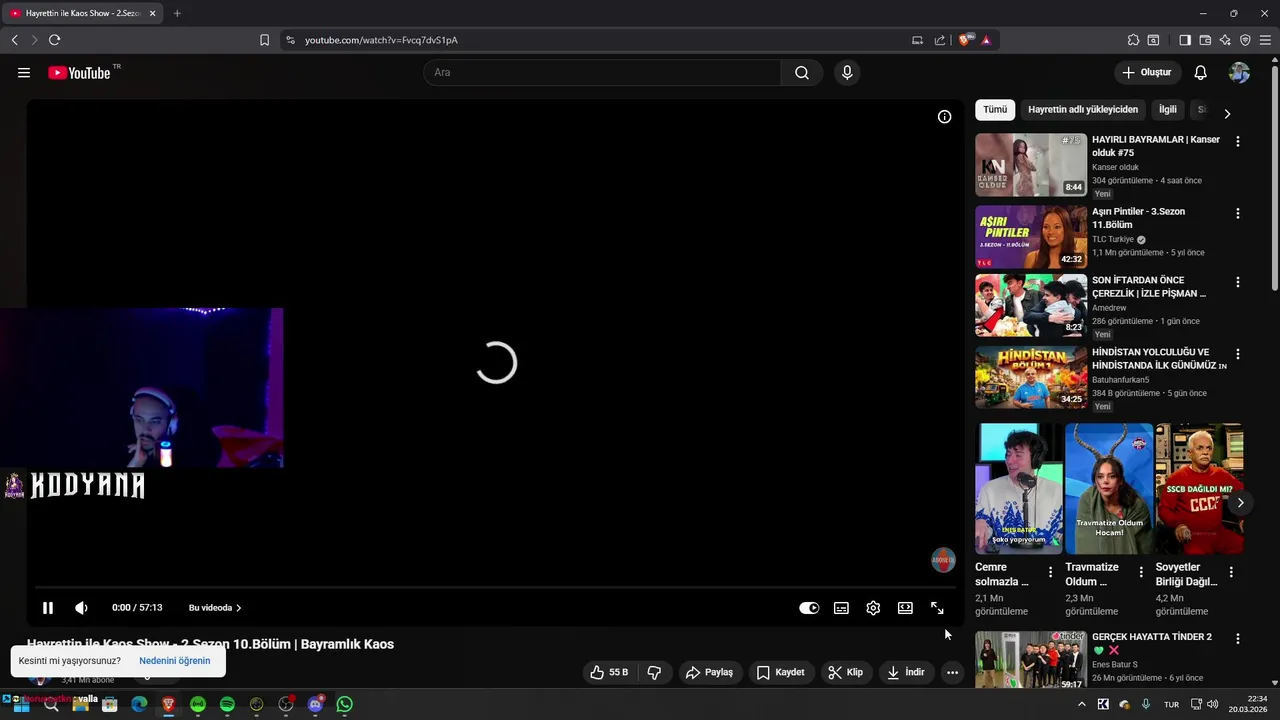Screen dimensions: 1280x720
Task: Focus the Ara search field
Action: pyautogui.click(x=602, y=73)
